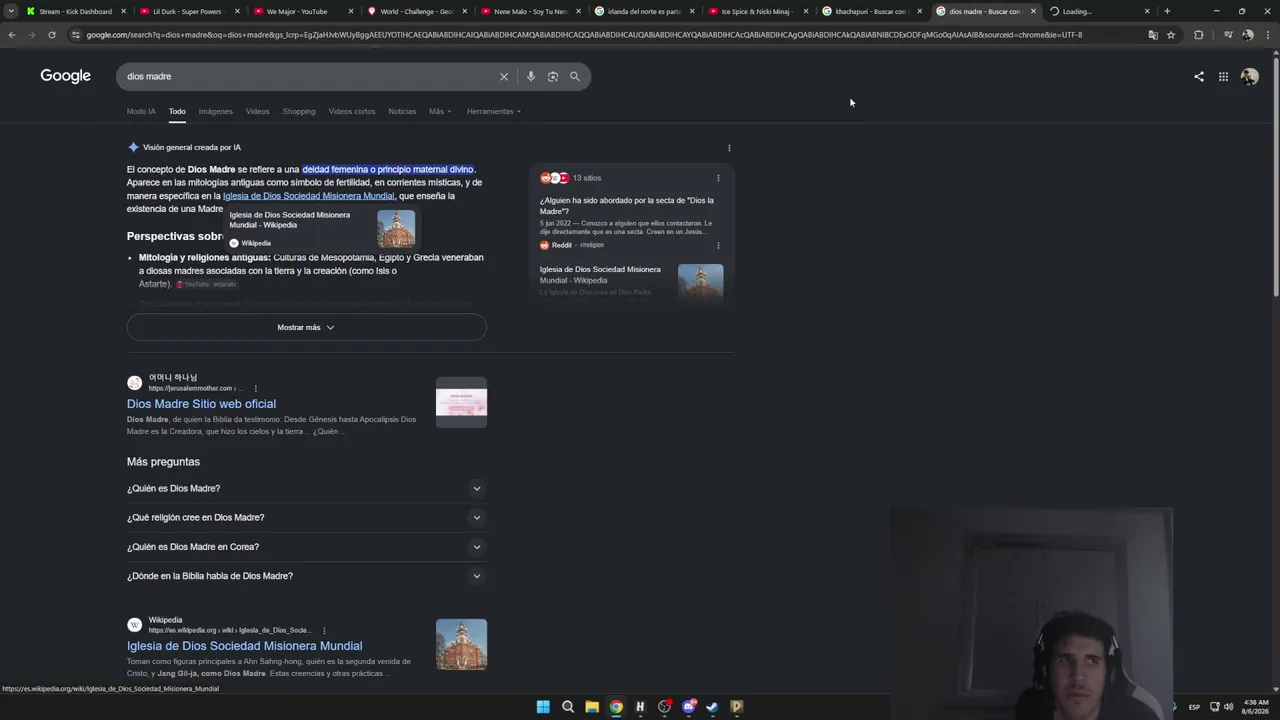Clear the search box with the X icon
Image resolution: width=1280 pixels, height=720 pixels.
pos(504,76)
